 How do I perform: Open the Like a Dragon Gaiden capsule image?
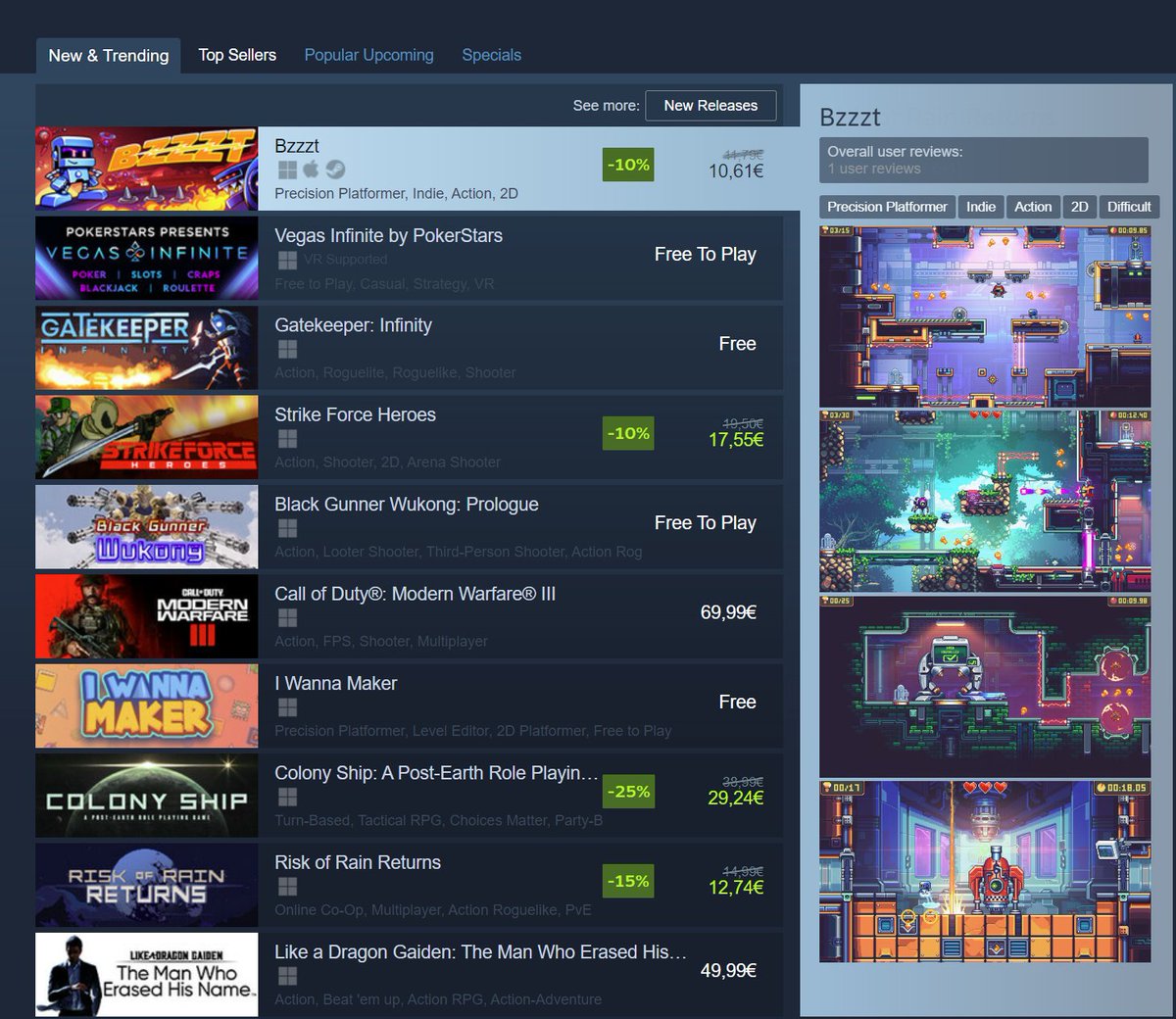pos(147,975)
